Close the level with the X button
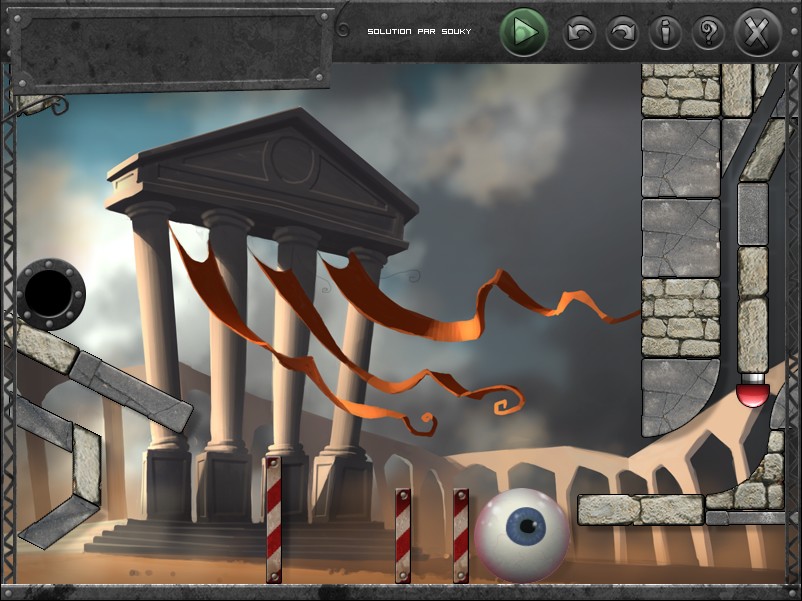802x601 pixels. [758, 32]
